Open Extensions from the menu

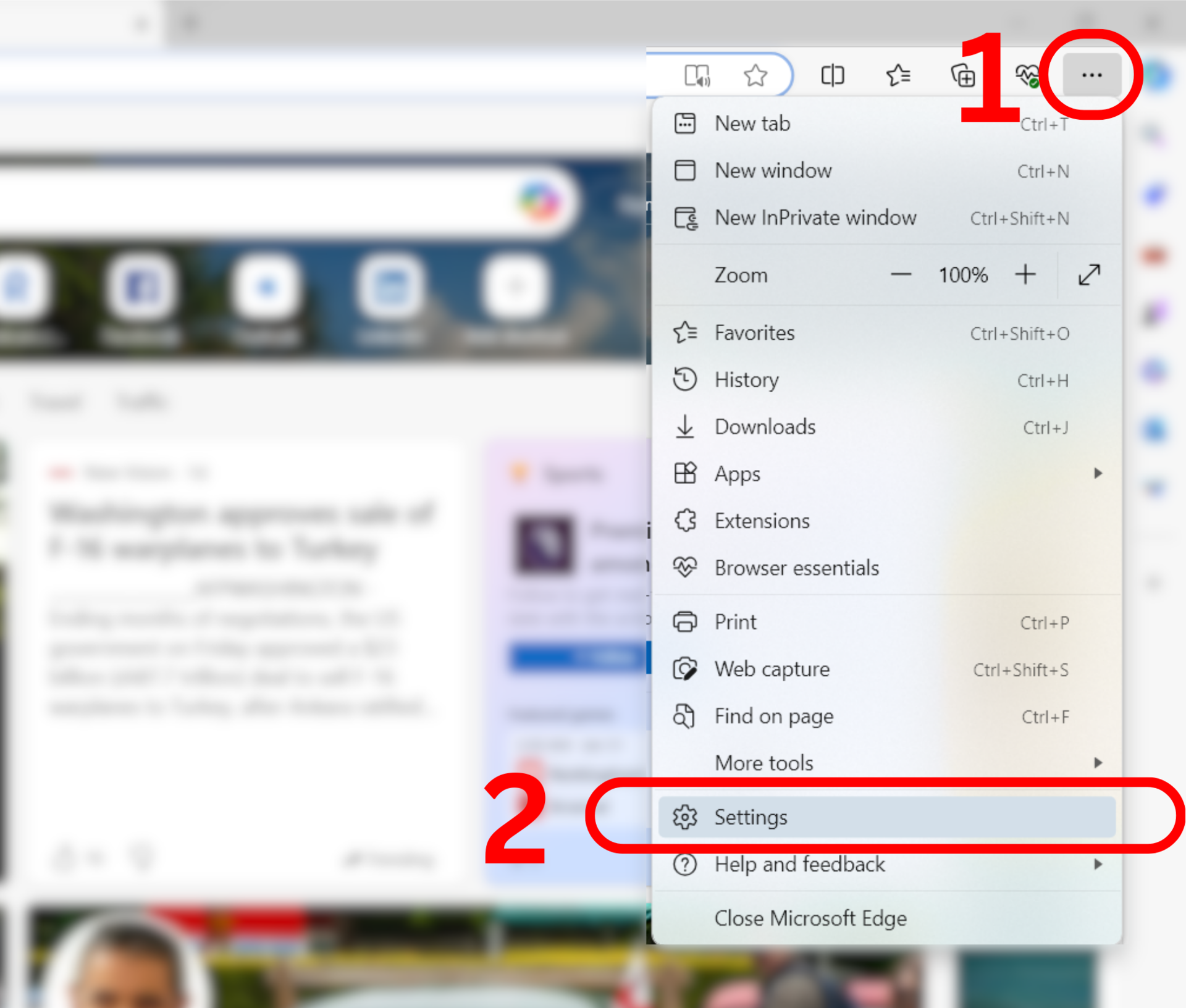click(x=762, y=521)
